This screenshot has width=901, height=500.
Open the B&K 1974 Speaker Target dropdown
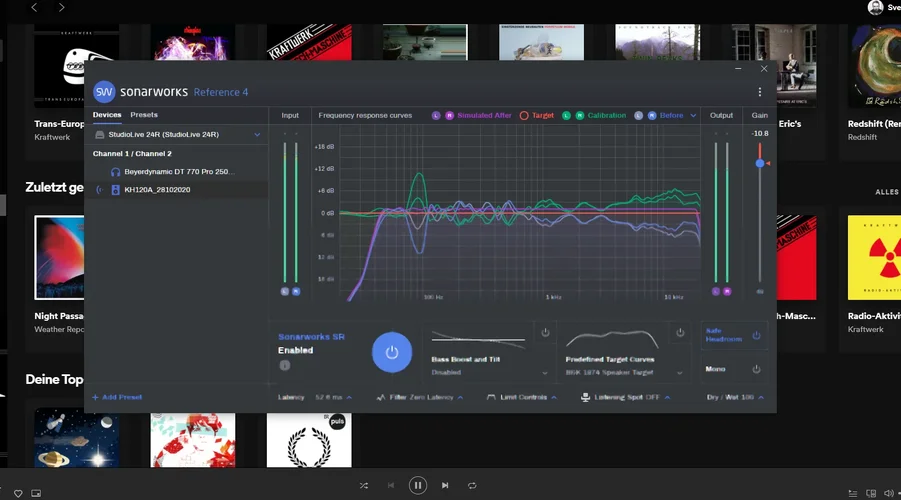pyautogui.click(x=680, y=372)
